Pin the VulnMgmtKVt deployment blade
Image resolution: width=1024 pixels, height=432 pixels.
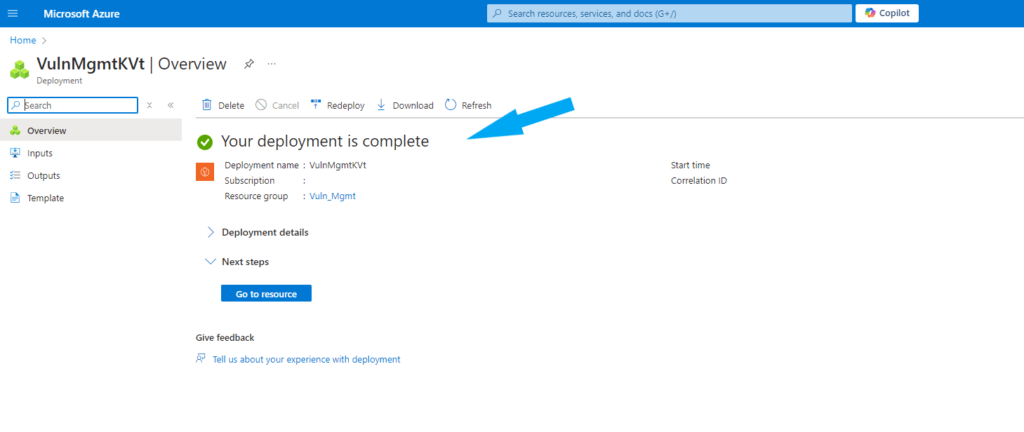[x=249, y=64]
